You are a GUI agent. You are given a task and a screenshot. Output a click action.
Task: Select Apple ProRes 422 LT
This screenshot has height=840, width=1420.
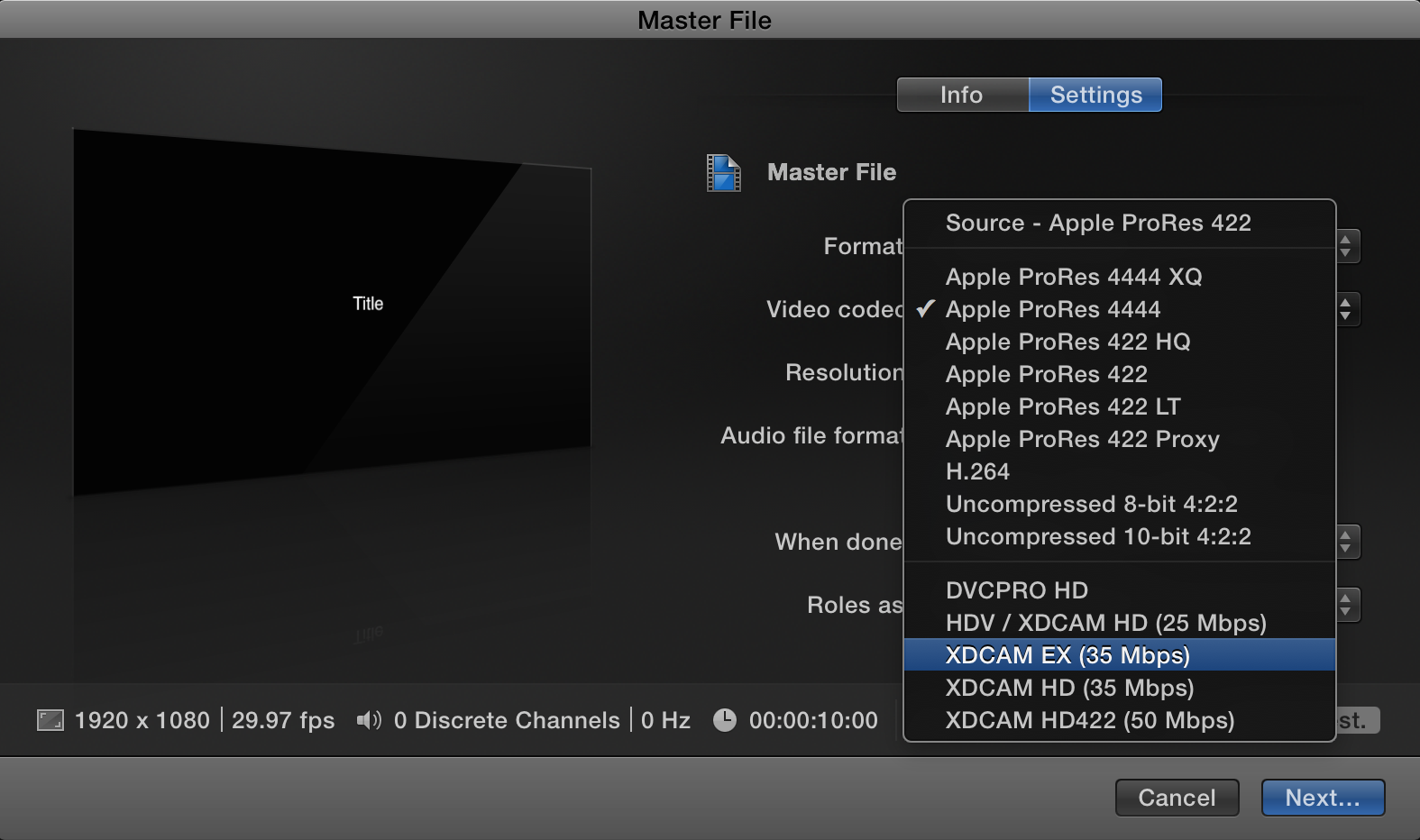1119,406
